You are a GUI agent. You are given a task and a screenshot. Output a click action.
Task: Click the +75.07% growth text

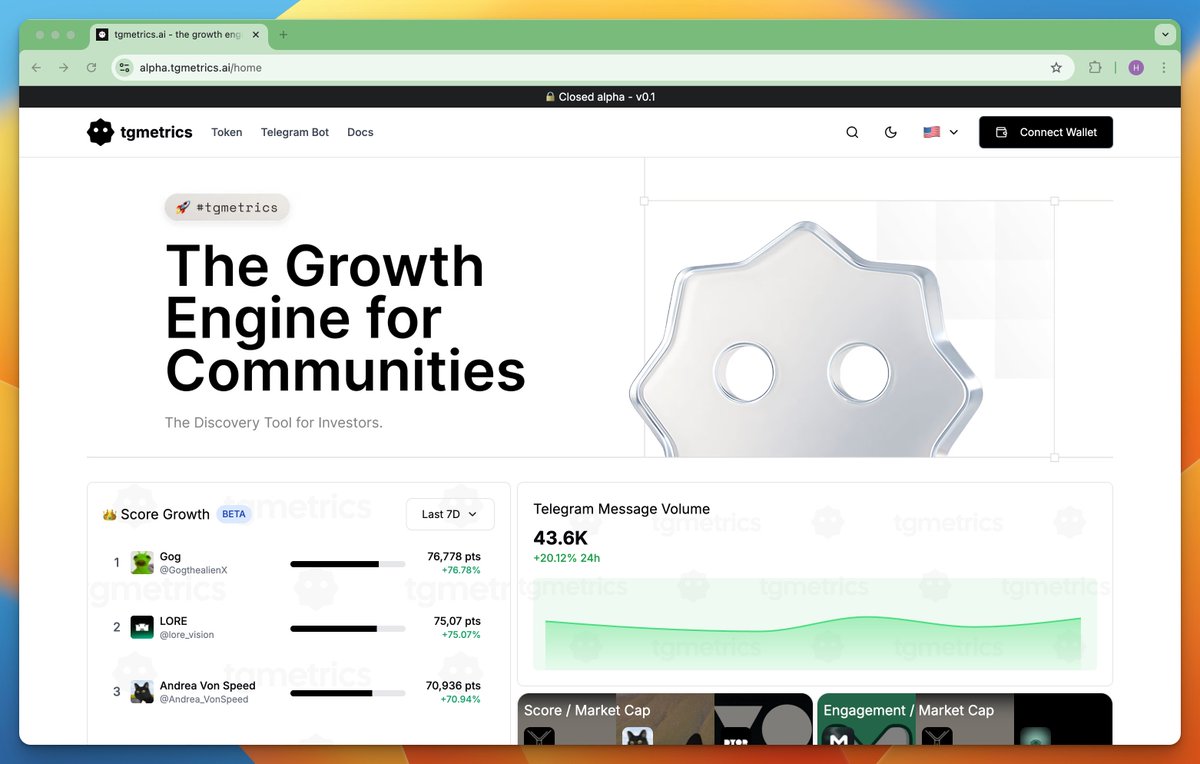pyautogui.click(x=461, y=635)
